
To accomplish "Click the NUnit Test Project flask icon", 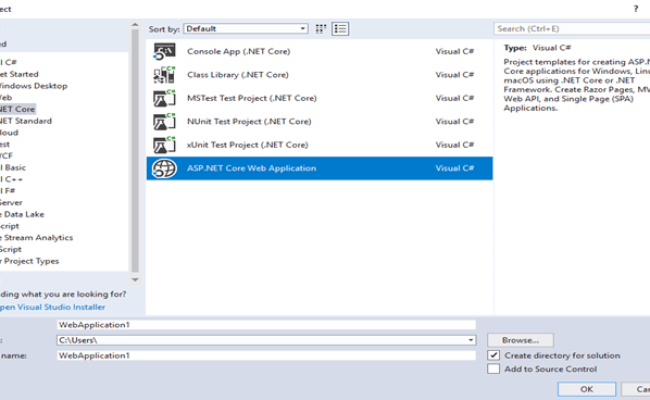I will click(x=165, y=121).
